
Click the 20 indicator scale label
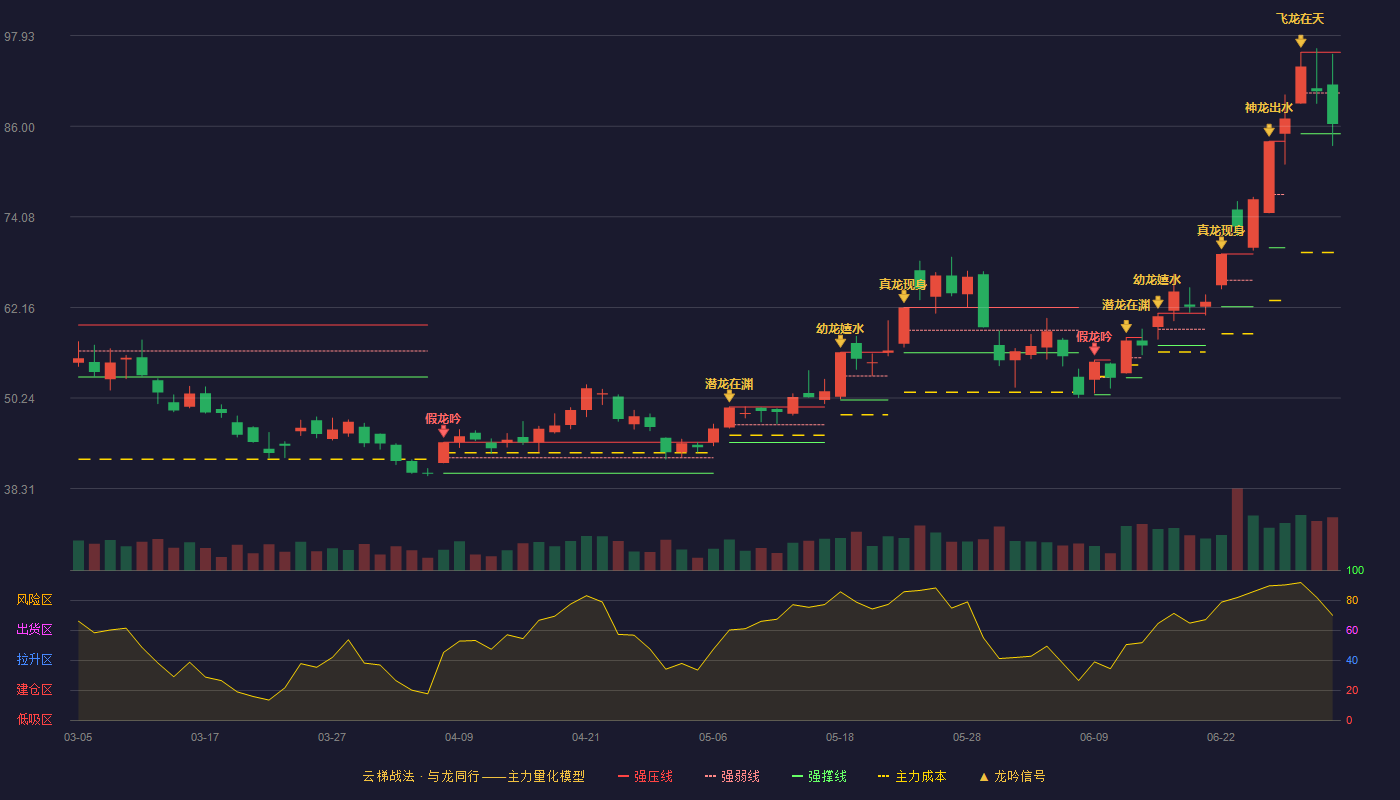1352,690
